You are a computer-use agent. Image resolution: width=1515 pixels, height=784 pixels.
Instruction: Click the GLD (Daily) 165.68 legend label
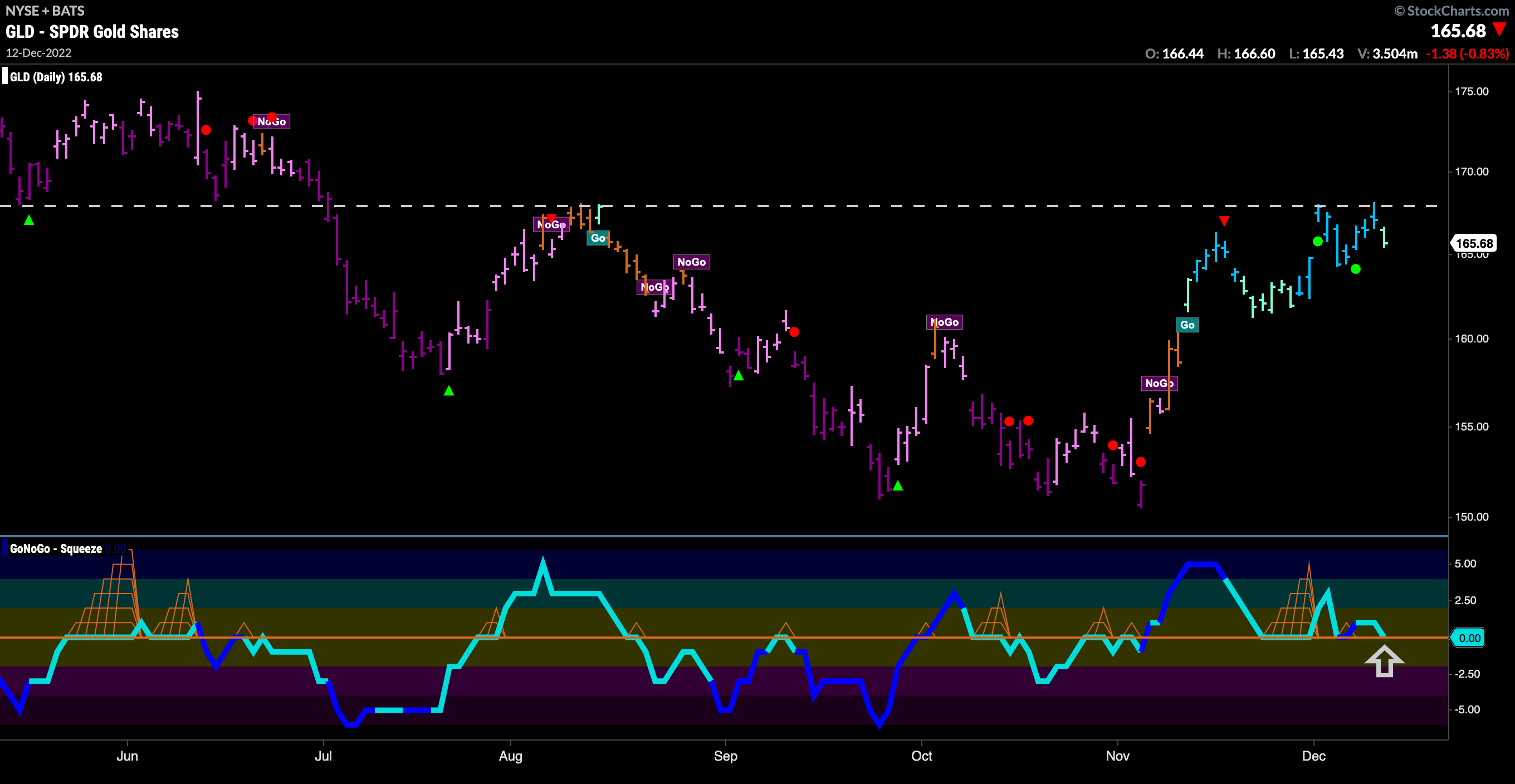[x=56, y=77]
